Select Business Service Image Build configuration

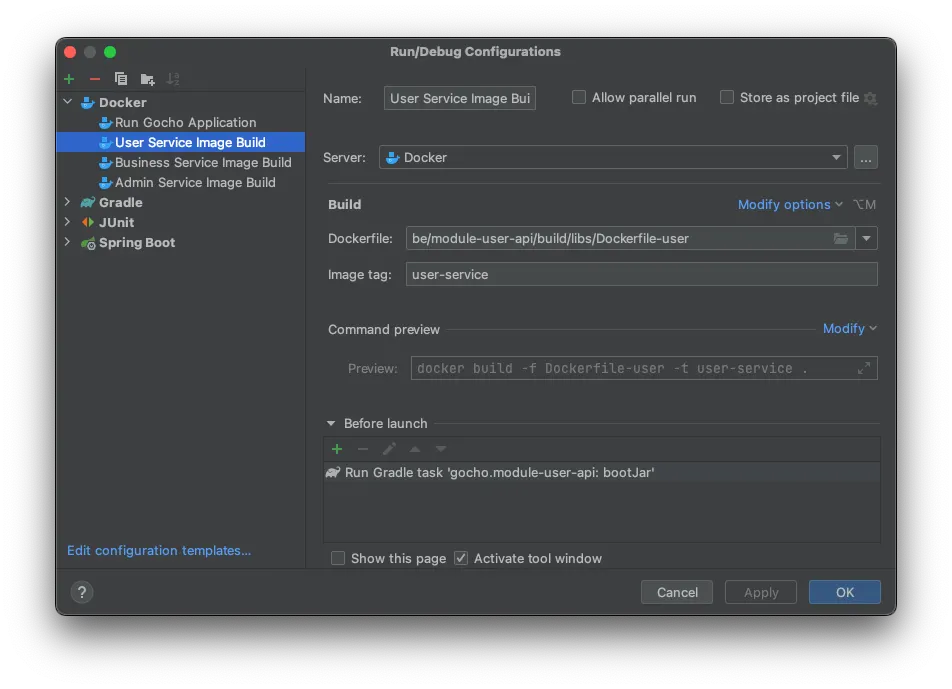203,162
